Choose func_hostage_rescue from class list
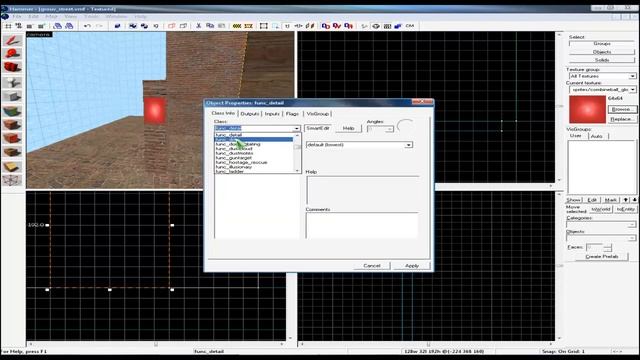The image size is (640, 360). point(241,162)
